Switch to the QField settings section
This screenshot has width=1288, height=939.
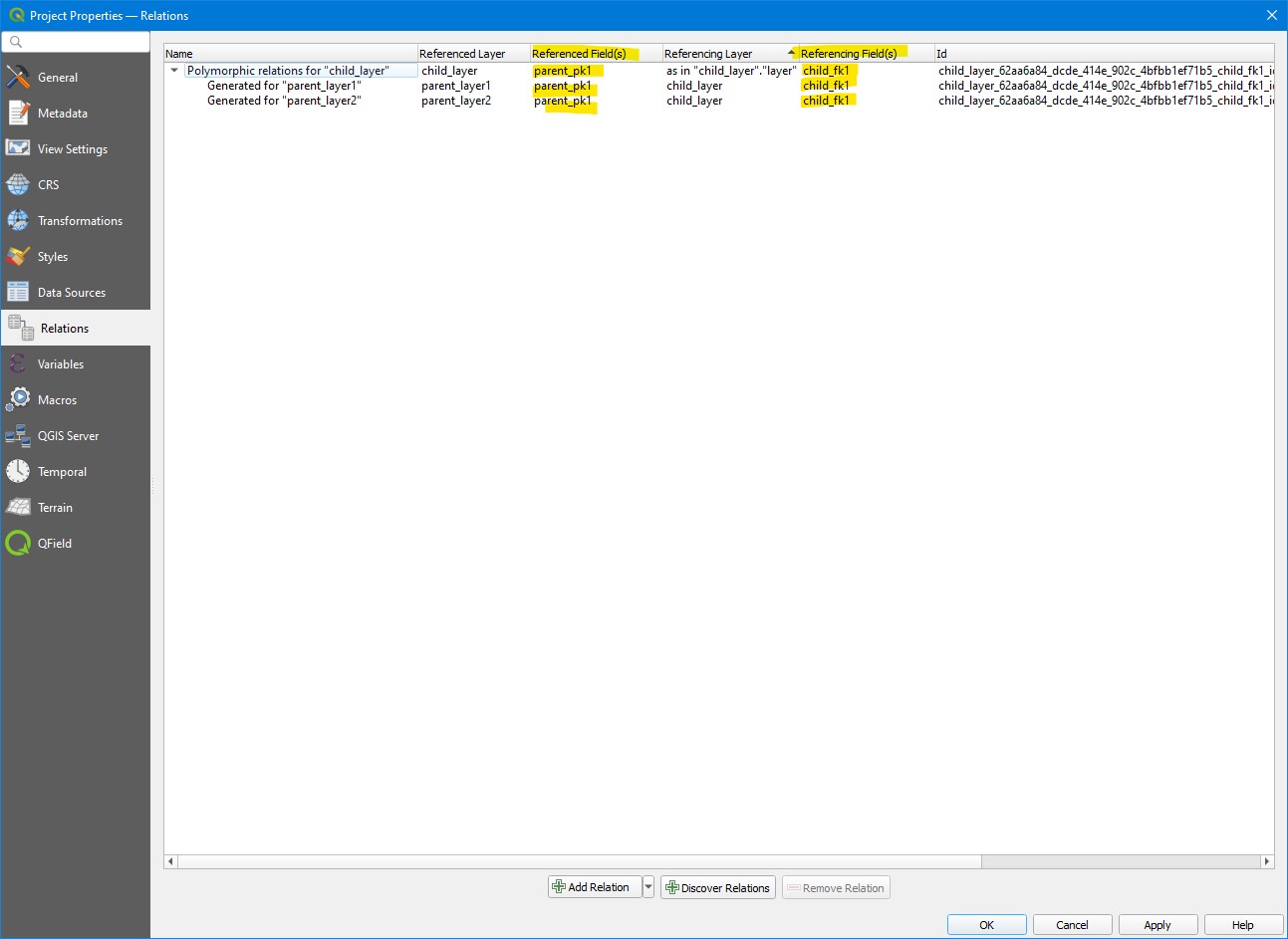[x=55, y=543]
